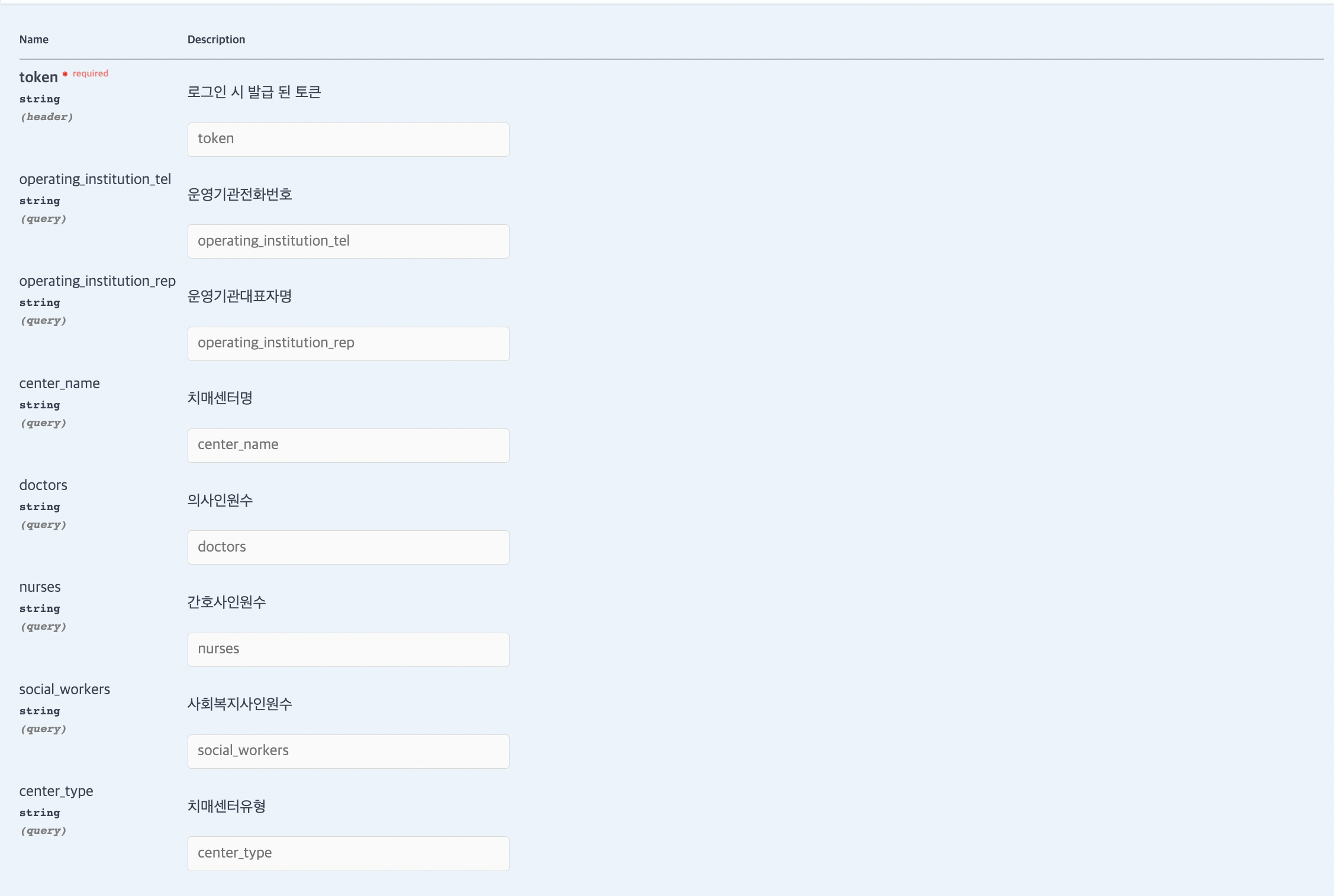This screenshot has height=896, width=1334.
Task: Click the Description column header
Action: tap(216, 39)
